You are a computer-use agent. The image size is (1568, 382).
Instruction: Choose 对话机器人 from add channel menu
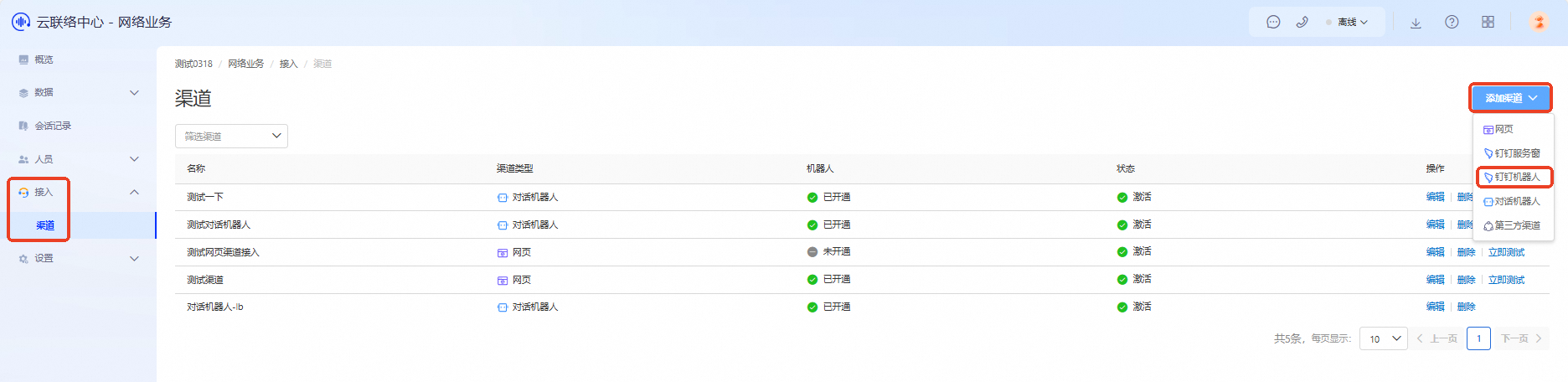1514,201
